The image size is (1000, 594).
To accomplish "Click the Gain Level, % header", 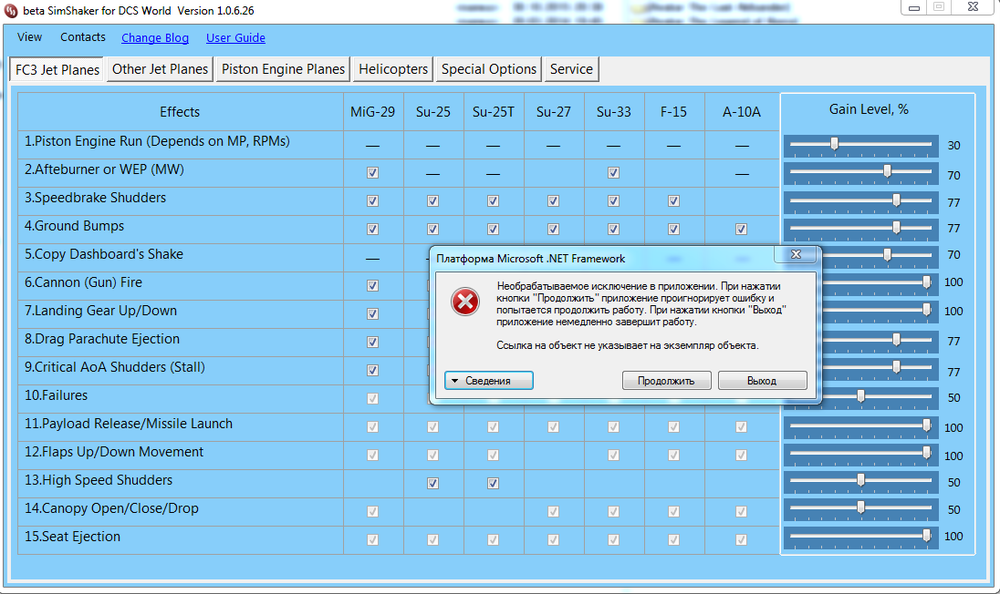I will click(869, 110).
